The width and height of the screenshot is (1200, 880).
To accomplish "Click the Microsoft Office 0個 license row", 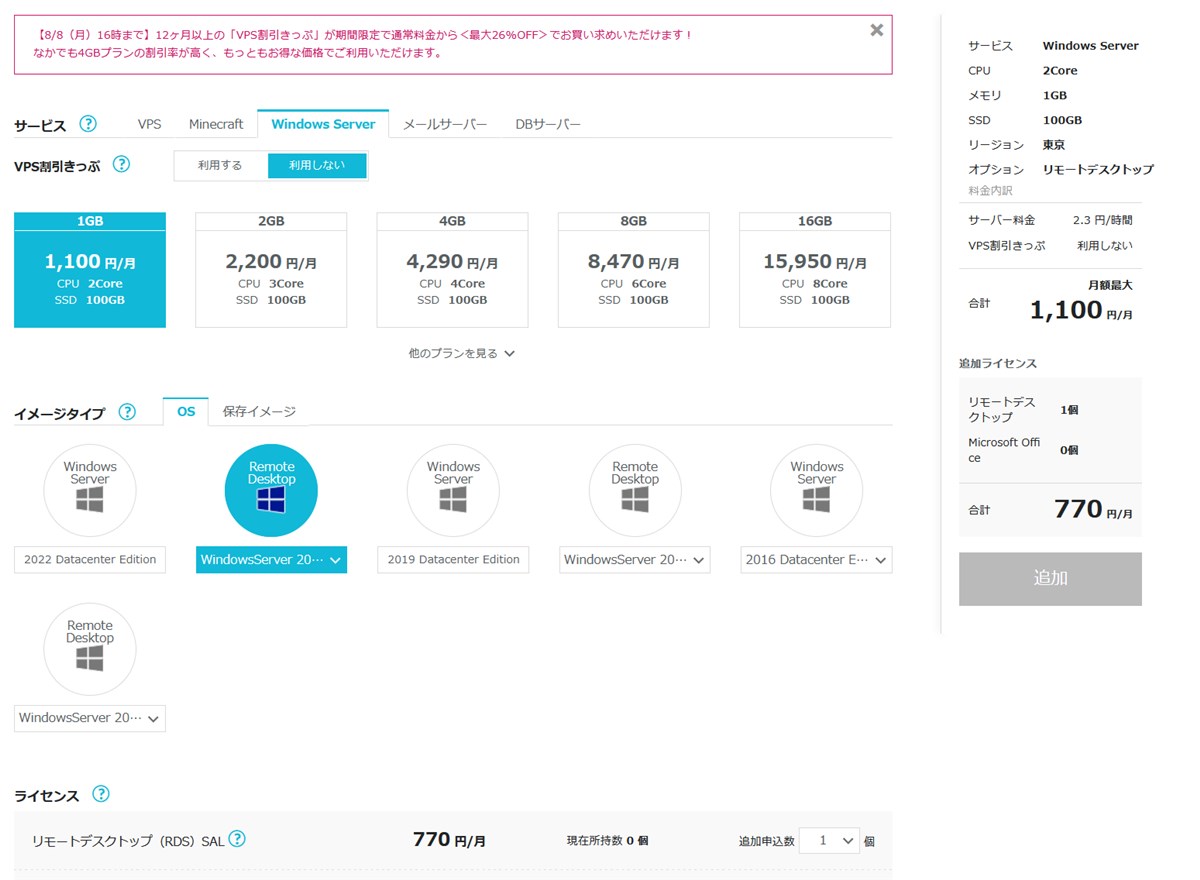I will pos(1050,450).
